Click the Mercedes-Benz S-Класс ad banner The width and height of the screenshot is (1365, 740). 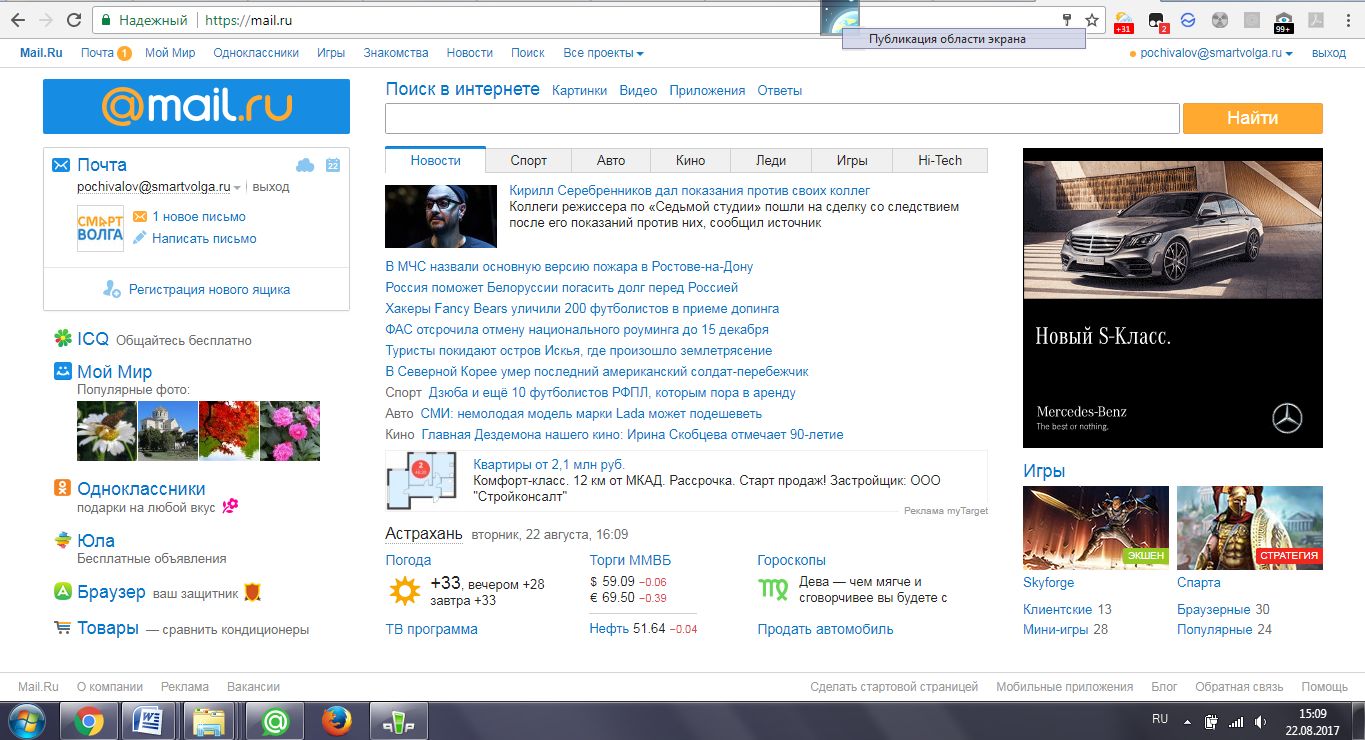tap(1173, 298)
